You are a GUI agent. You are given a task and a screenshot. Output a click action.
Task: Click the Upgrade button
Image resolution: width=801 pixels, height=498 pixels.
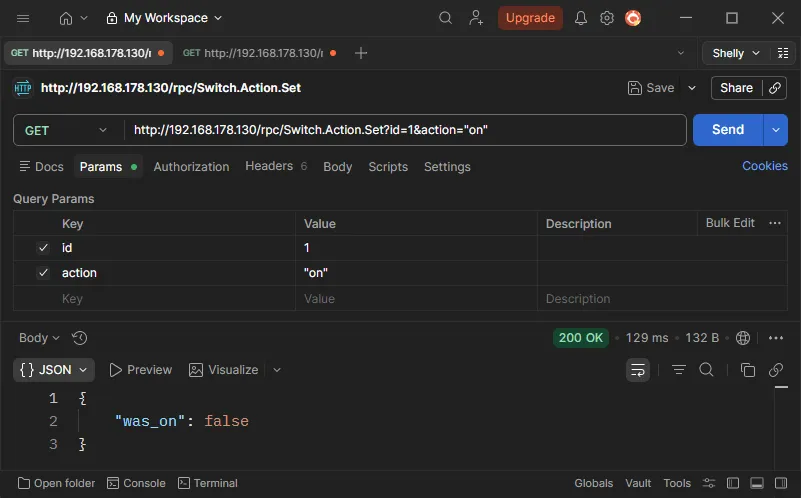[x=530, y=18]
